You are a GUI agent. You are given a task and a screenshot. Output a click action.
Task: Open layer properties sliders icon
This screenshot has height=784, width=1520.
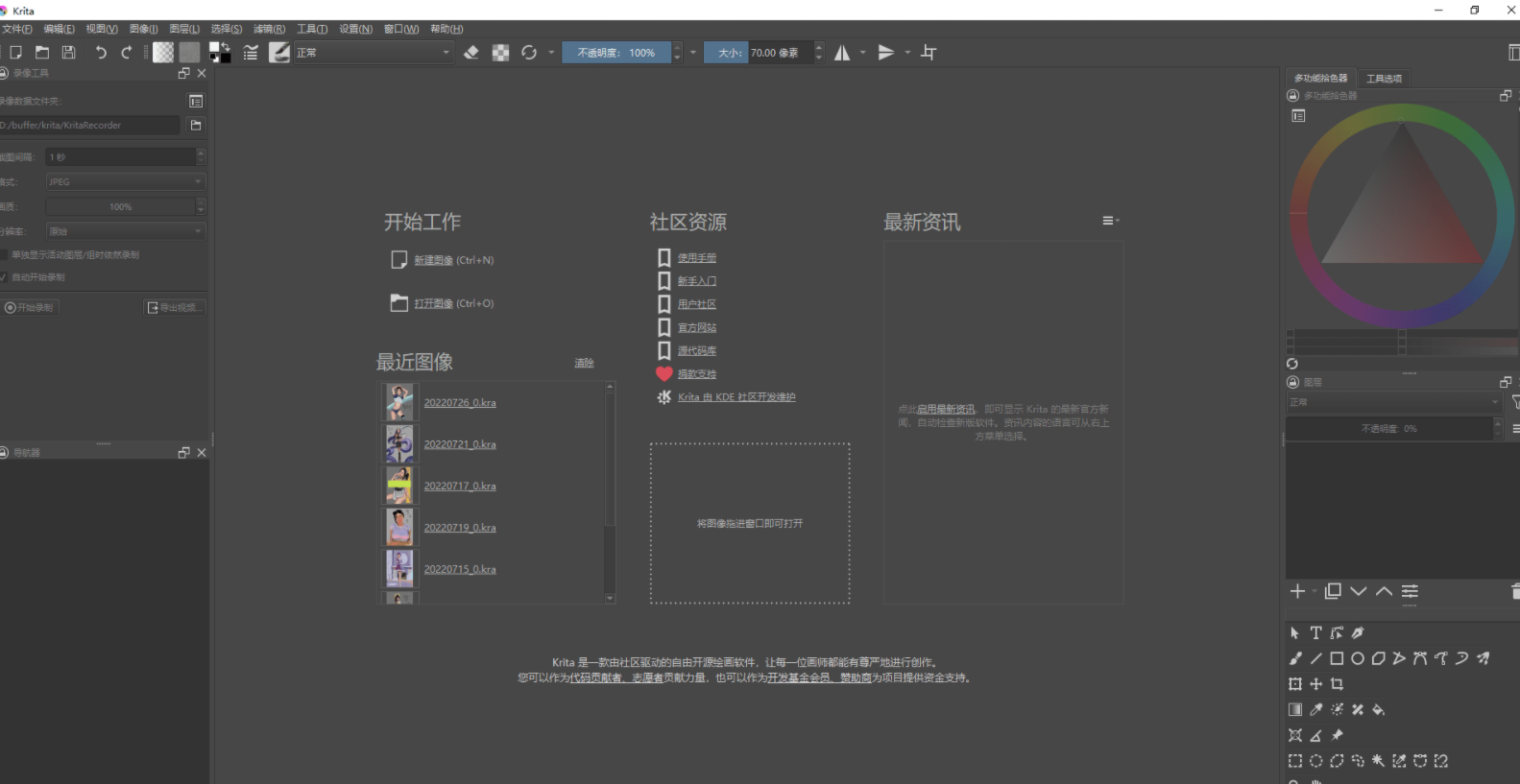click(1410, 591)
